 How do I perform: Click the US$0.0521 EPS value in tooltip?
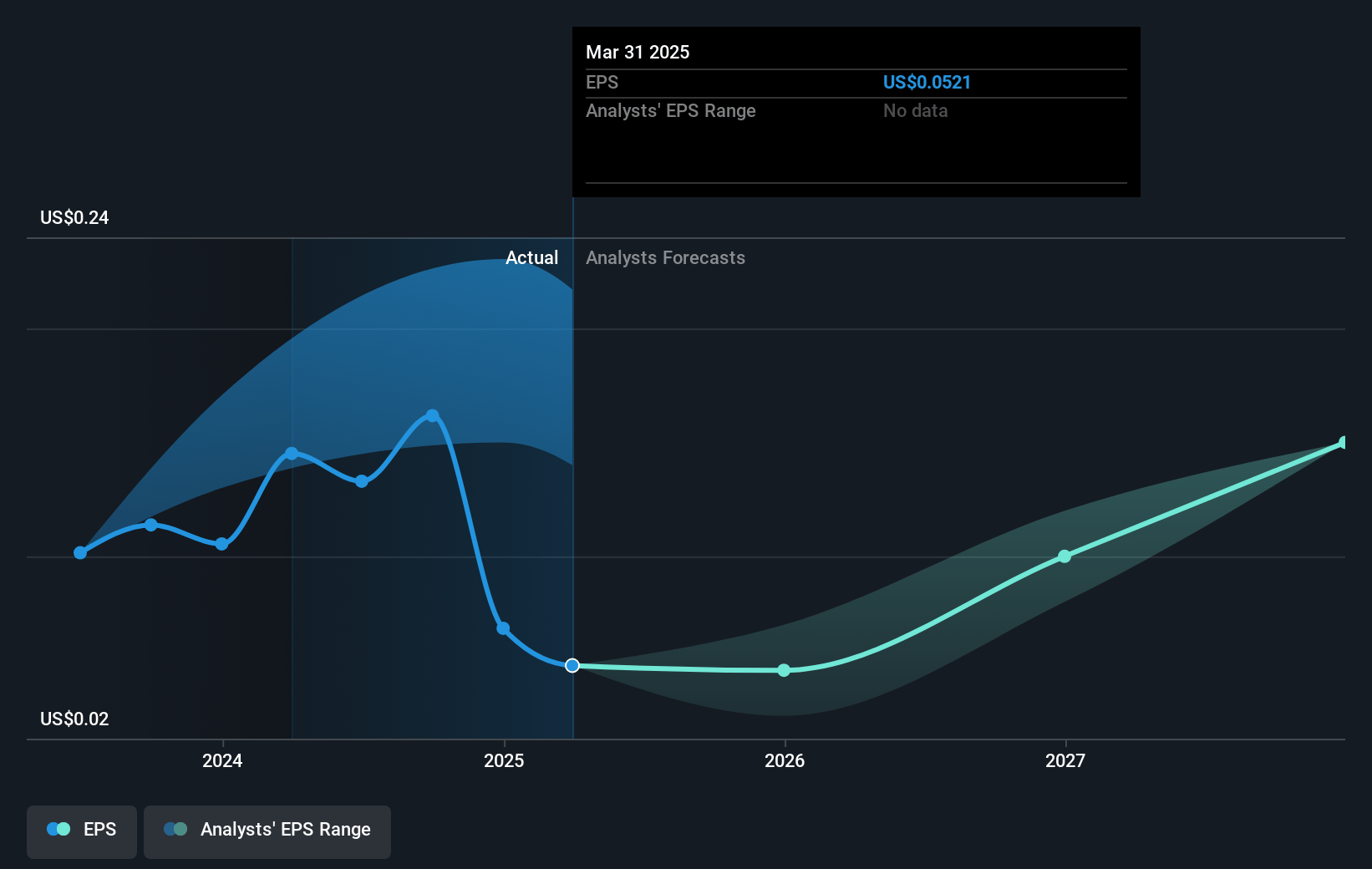pyautogui.click(x=927, y=82)
